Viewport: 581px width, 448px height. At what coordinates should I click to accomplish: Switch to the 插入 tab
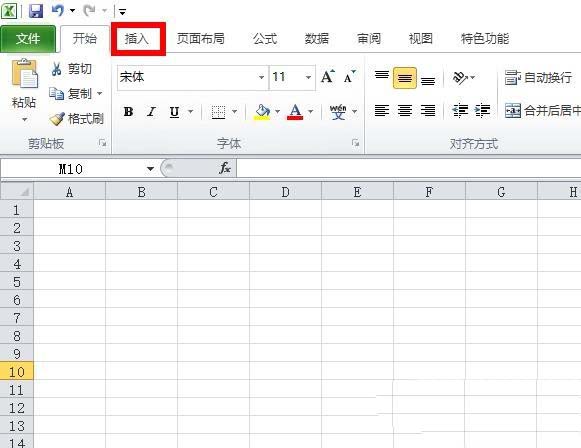[137, 39]
